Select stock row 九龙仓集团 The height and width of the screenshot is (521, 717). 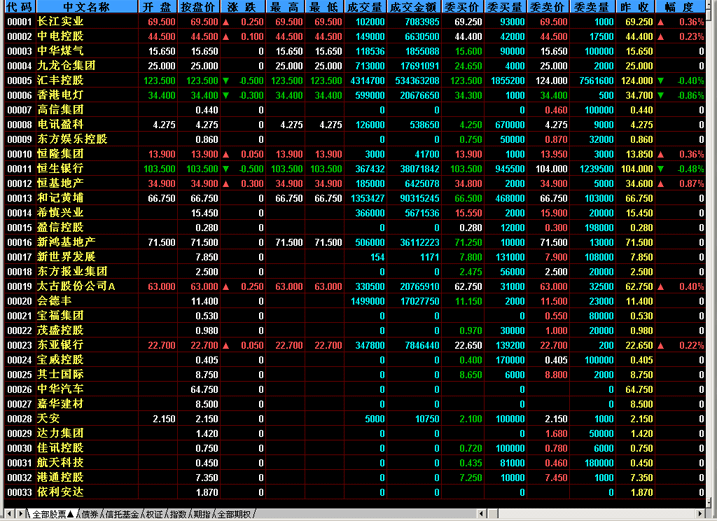tap(355, 65)
